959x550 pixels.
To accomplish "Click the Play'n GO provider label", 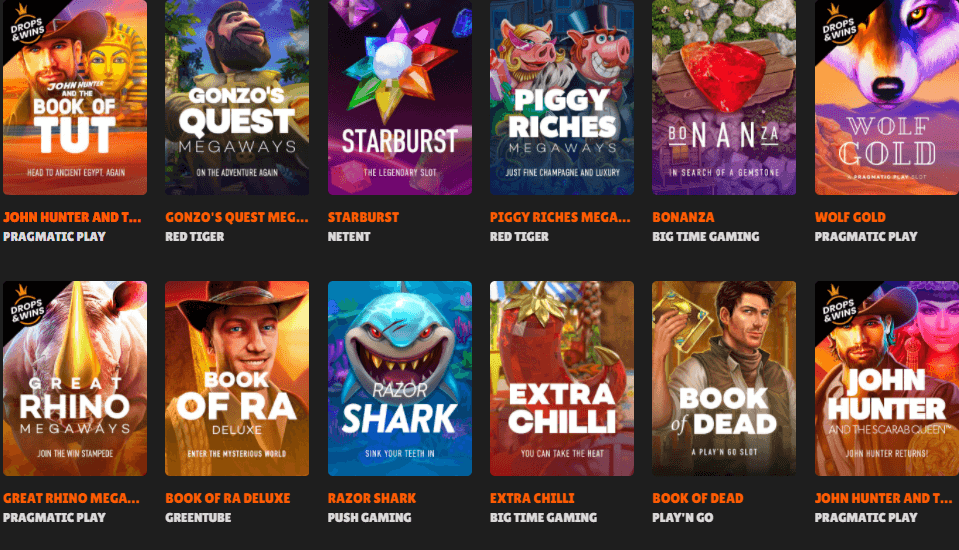I will tap(682, 517).
